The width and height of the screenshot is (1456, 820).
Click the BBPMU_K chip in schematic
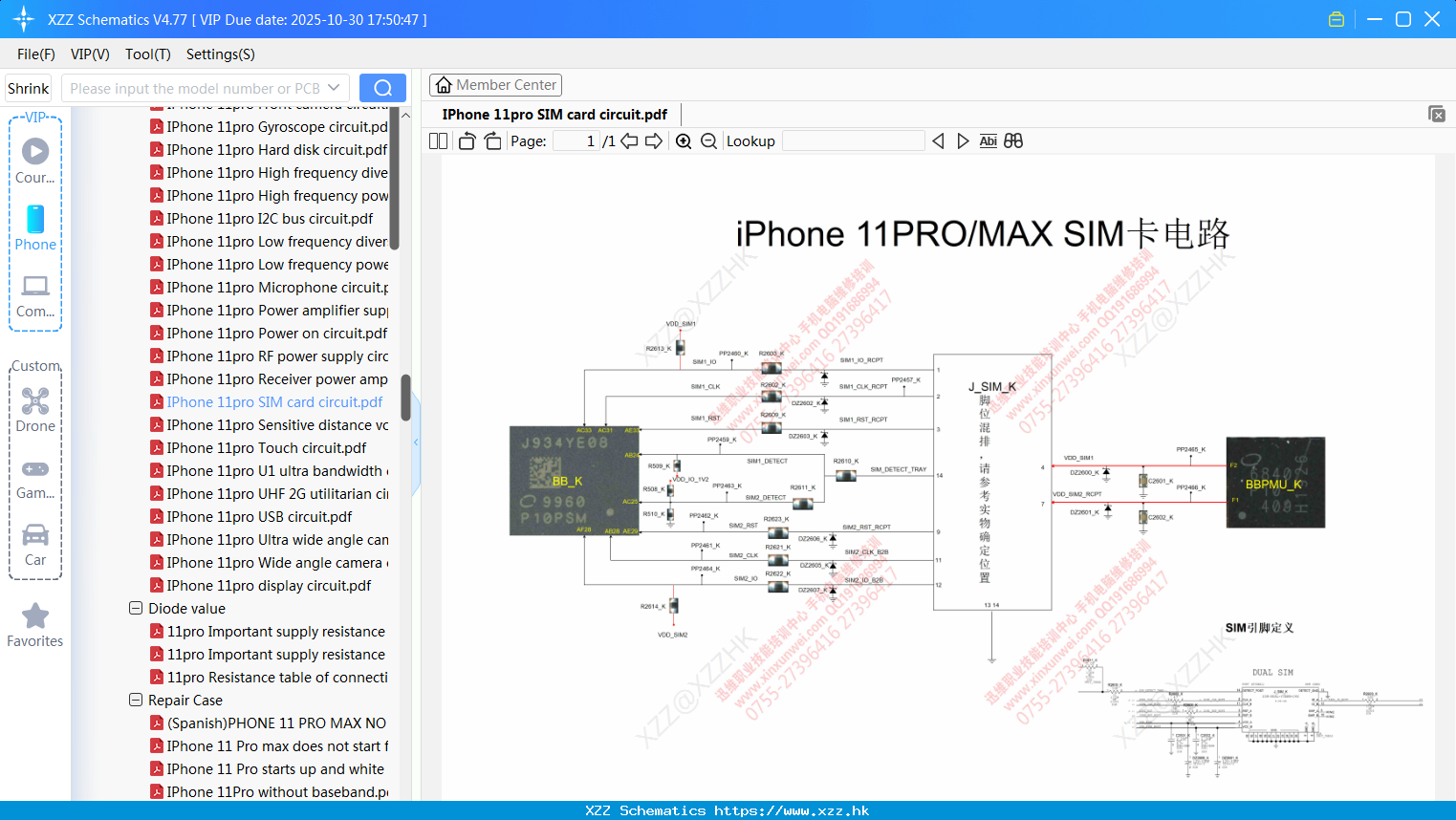coord(1275,483)
